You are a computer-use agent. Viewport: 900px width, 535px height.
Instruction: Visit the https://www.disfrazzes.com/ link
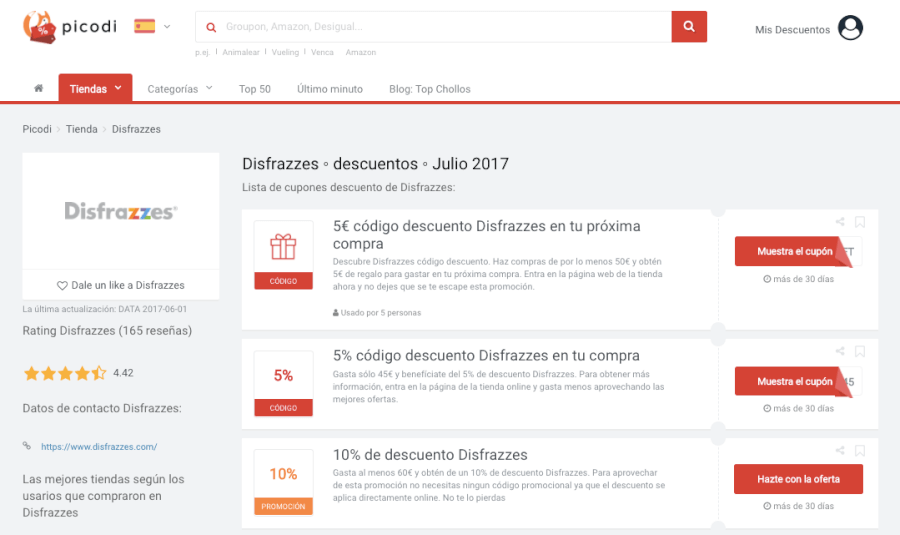coord(99,447)
